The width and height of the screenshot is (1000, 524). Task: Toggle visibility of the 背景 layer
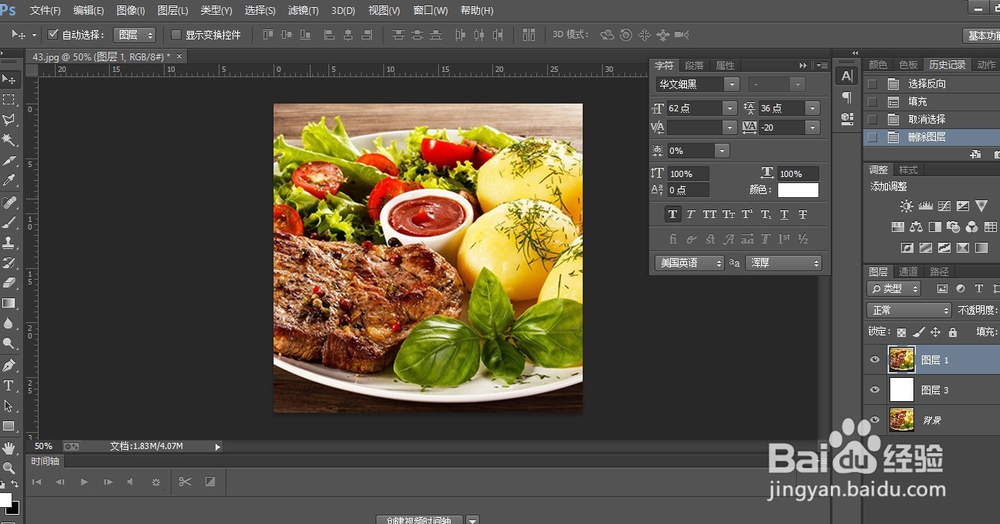click(x=875, y=419)
